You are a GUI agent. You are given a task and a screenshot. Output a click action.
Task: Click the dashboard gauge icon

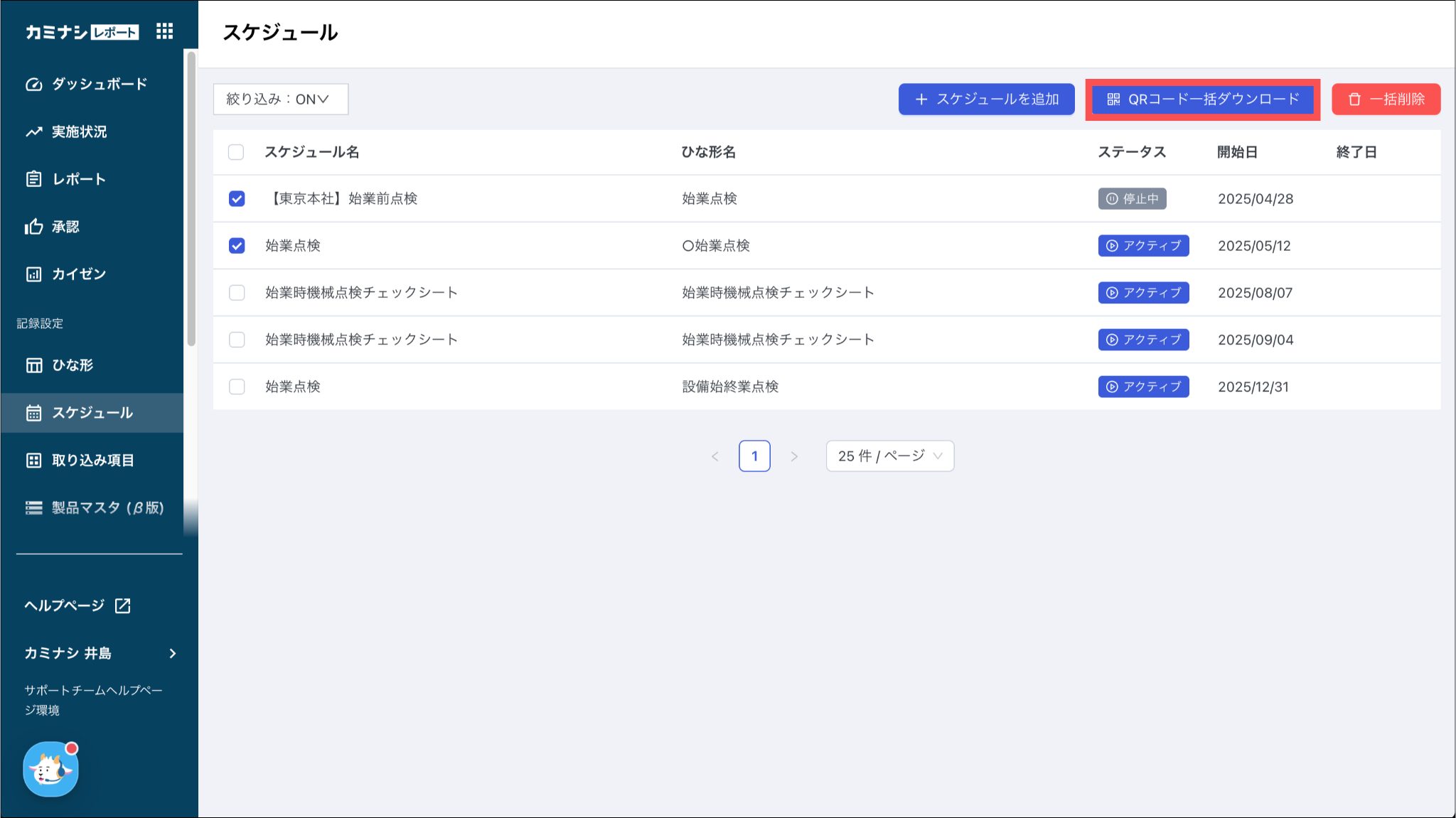33,85
